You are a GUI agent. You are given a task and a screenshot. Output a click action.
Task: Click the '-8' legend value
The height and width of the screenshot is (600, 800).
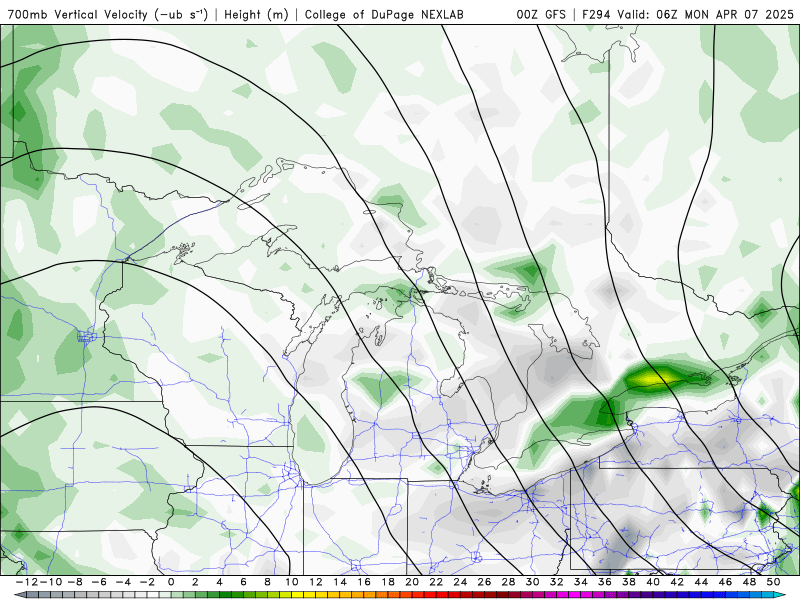(x=74, y=582)
